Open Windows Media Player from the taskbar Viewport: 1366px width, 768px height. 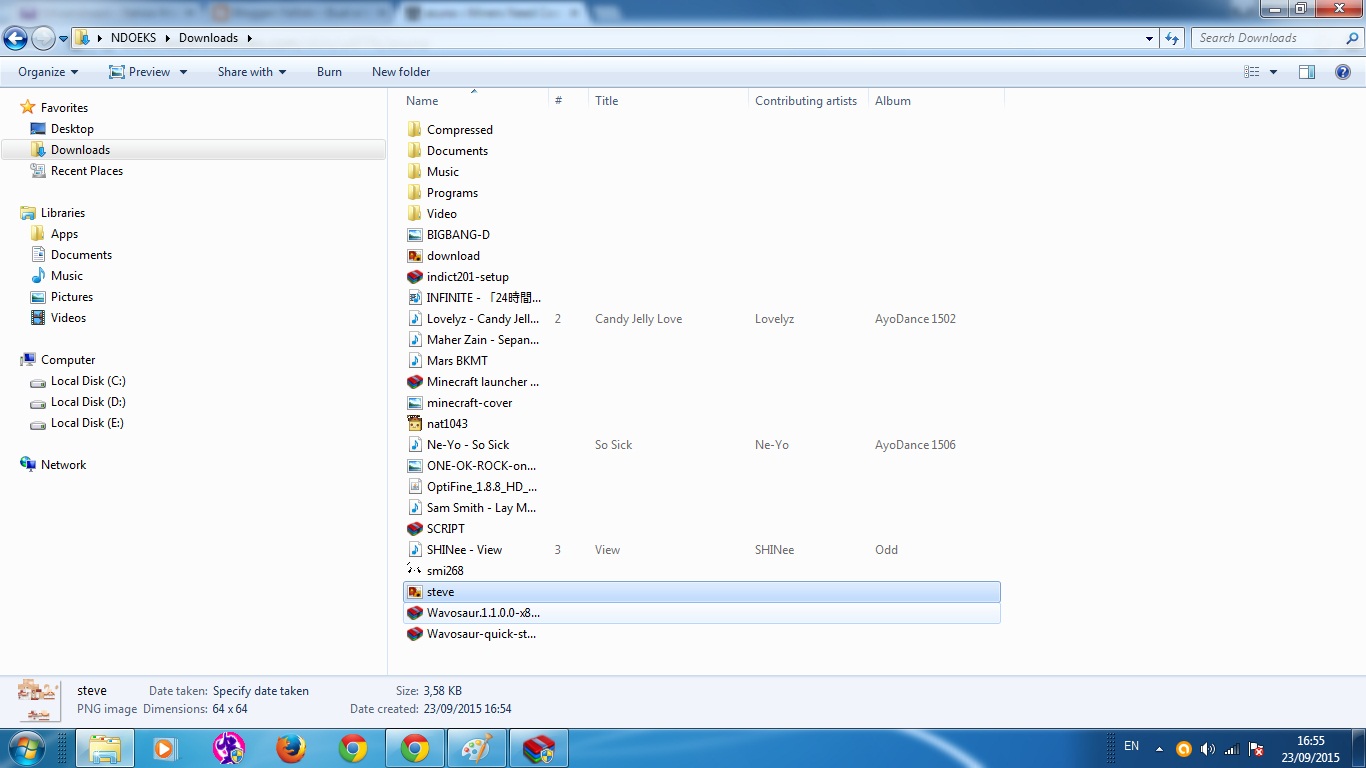point(165,747)
